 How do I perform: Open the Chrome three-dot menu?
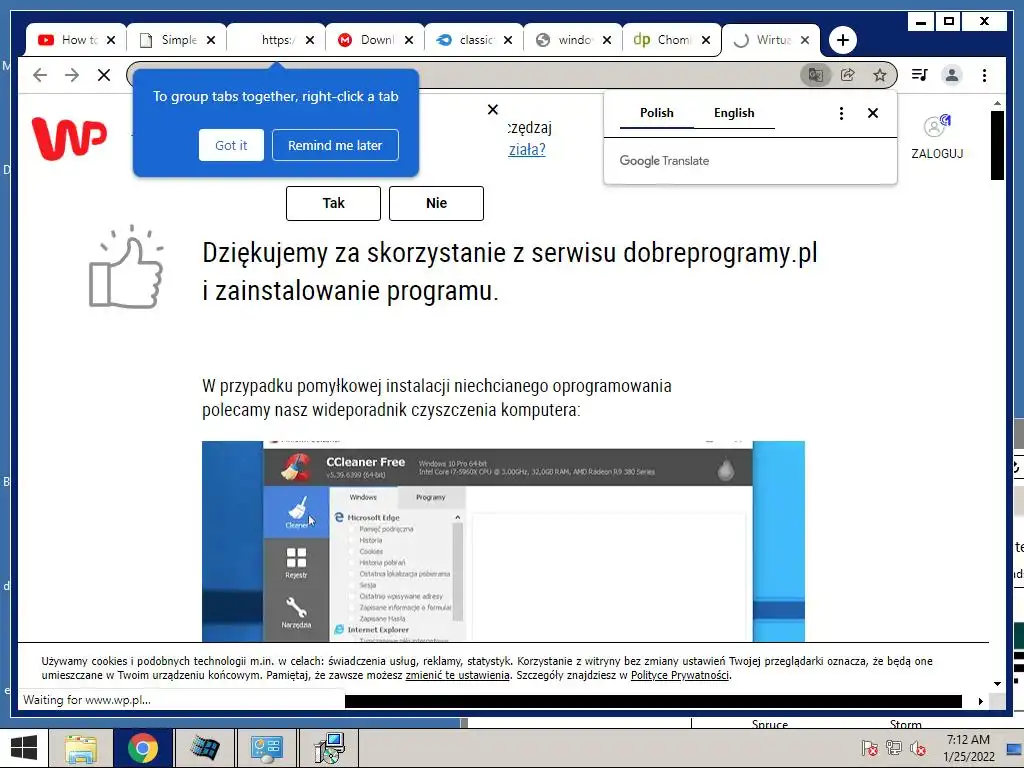click(x=984, y=75)
